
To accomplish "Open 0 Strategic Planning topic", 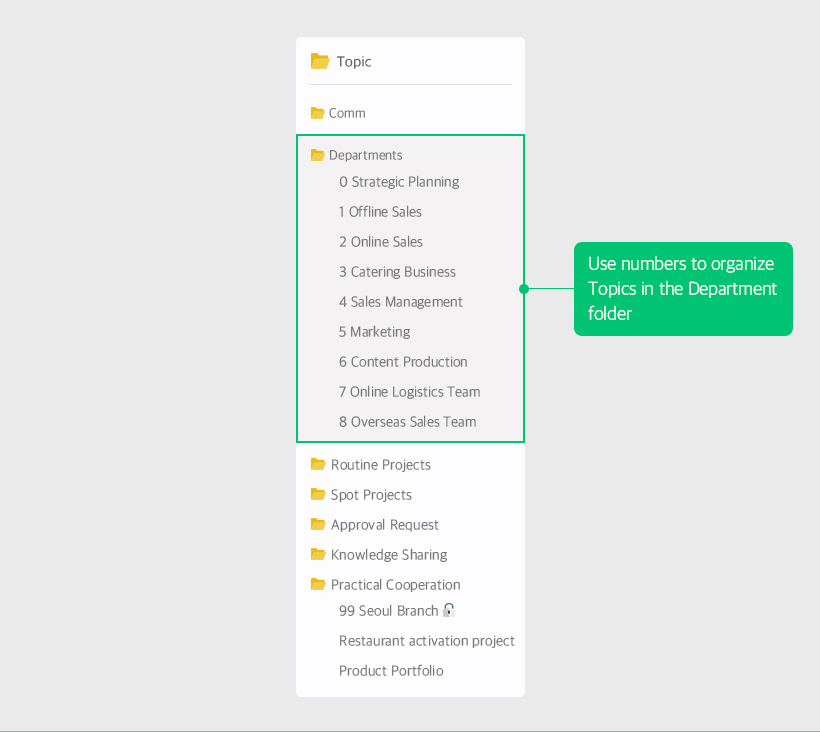I will (x=399, y=182).
